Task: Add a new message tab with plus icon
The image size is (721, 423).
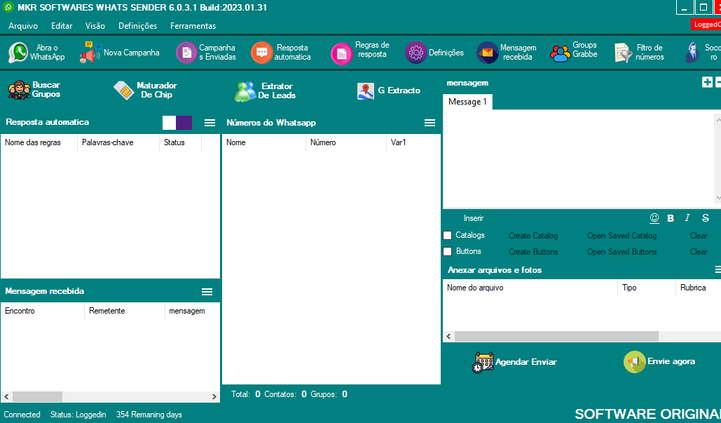Action: 707,82
